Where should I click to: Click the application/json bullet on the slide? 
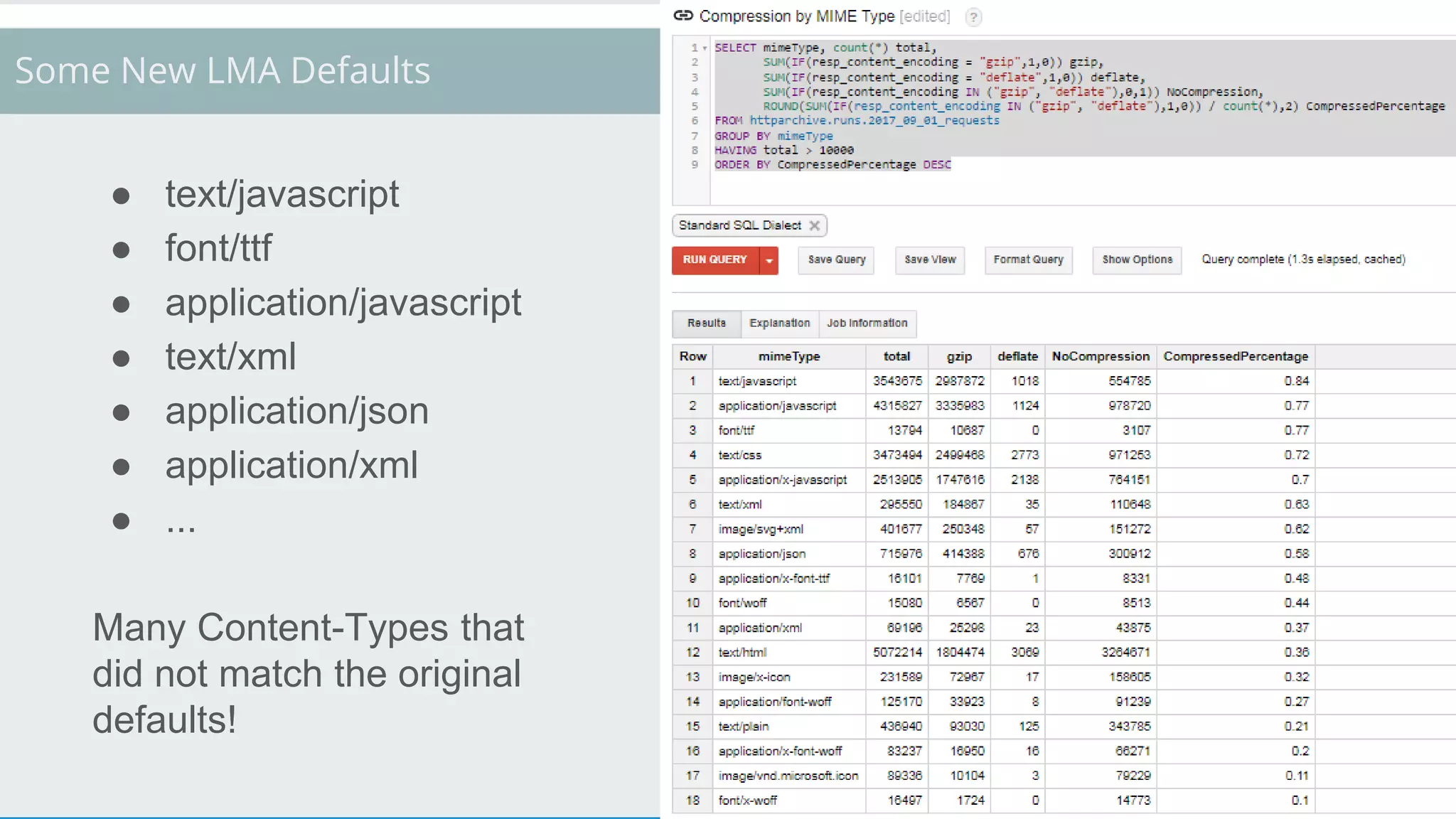pyautogui.click(x=297, y=412)
